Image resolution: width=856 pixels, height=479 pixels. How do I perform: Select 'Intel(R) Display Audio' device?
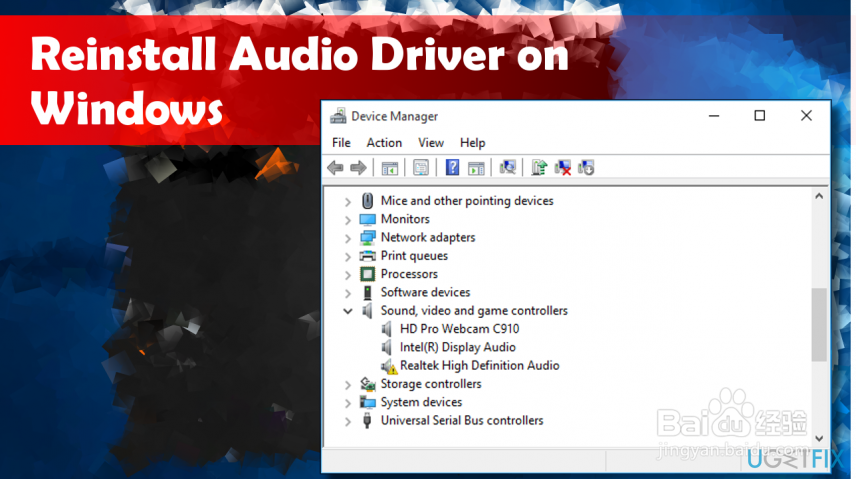coord(457,347)
